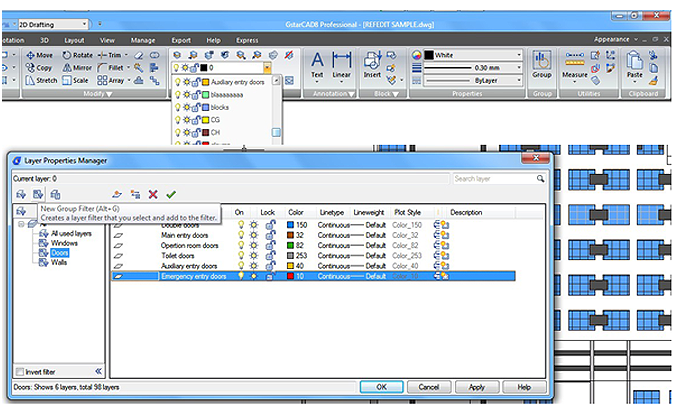This screenshot has height=415, width=673.
Task: Select the Scale tool
Action: [75, 80]
